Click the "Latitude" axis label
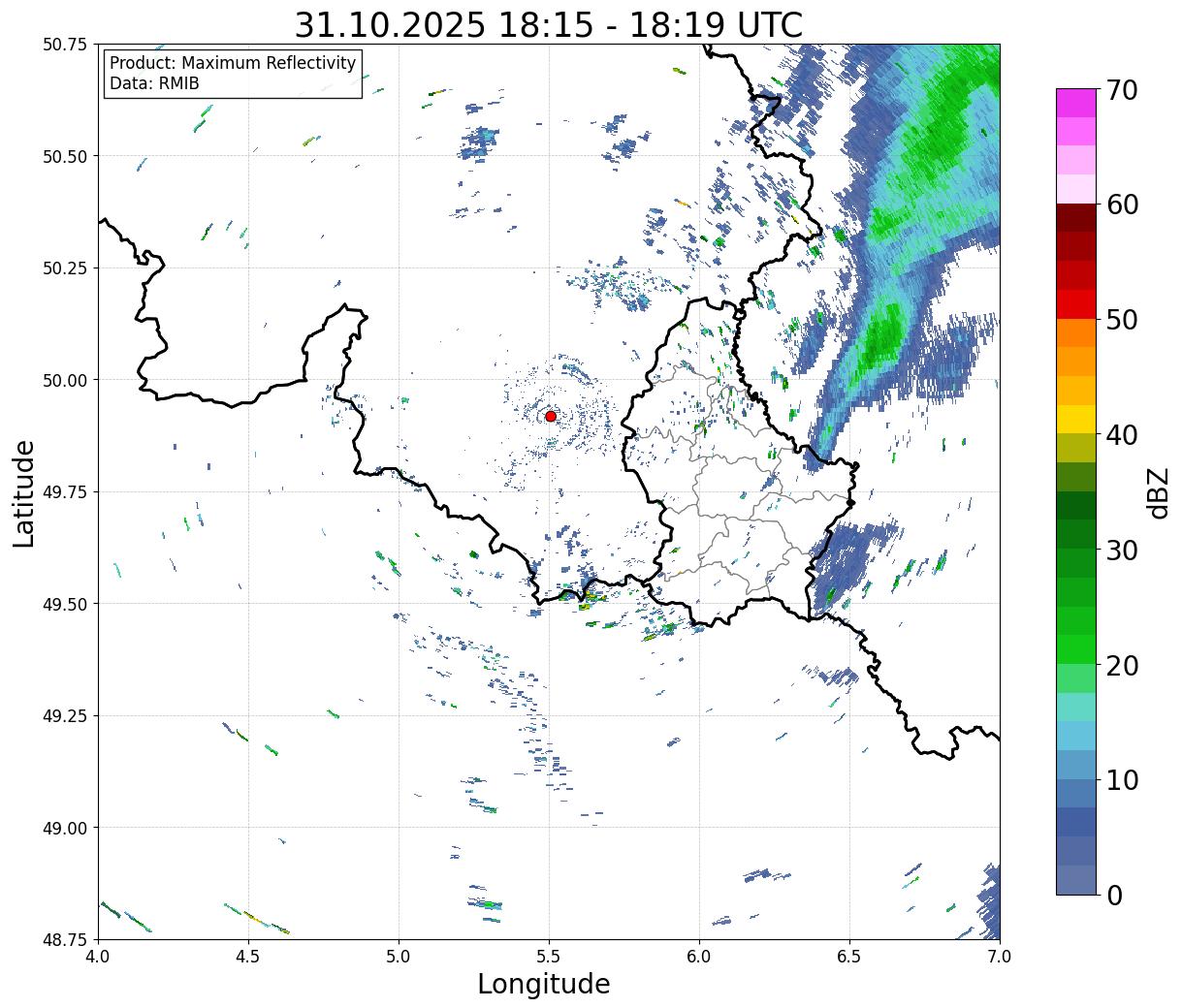 coord(24,492)
